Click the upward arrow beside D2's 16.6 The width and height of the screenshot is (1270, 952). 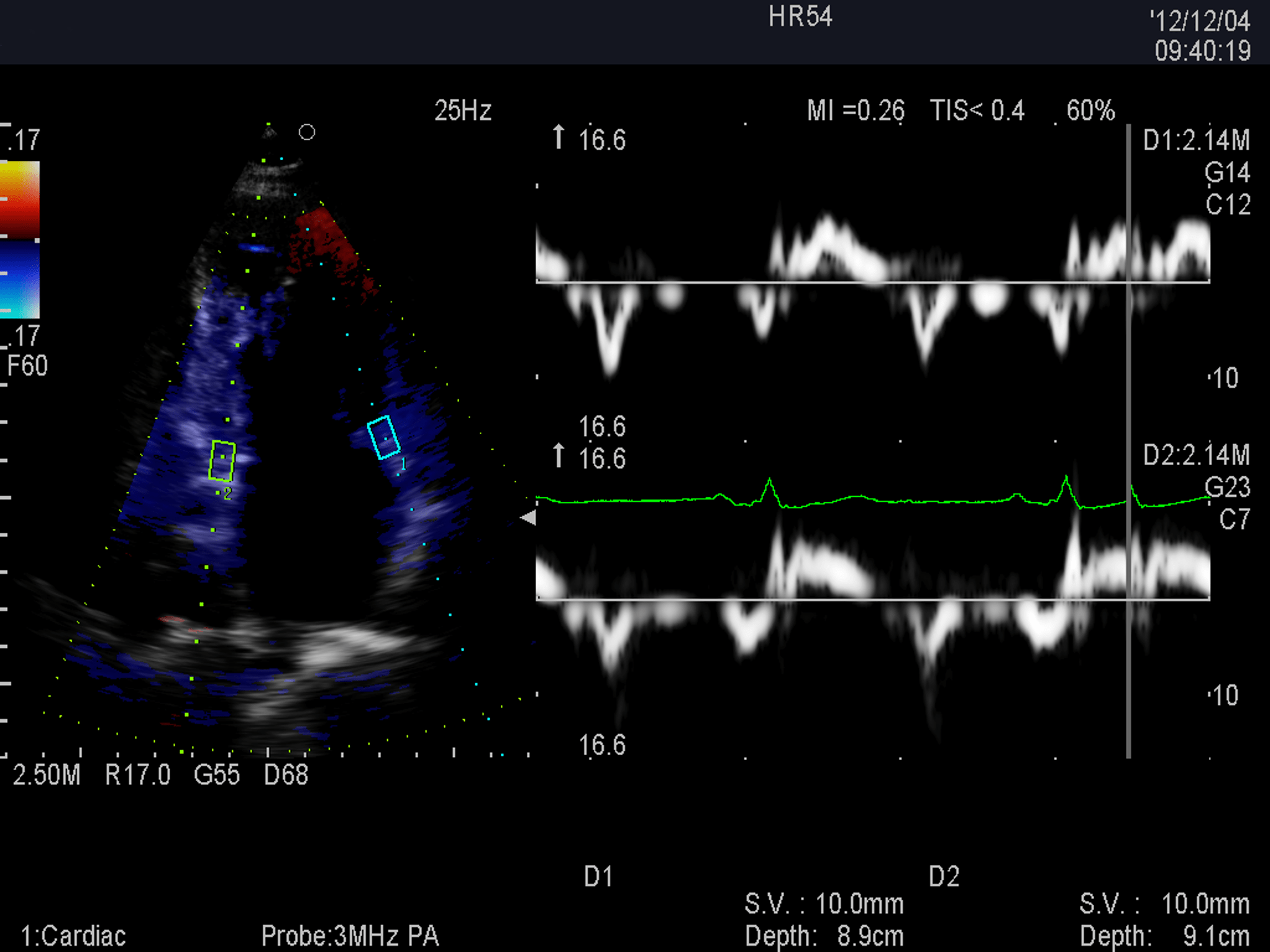(559, 456)
